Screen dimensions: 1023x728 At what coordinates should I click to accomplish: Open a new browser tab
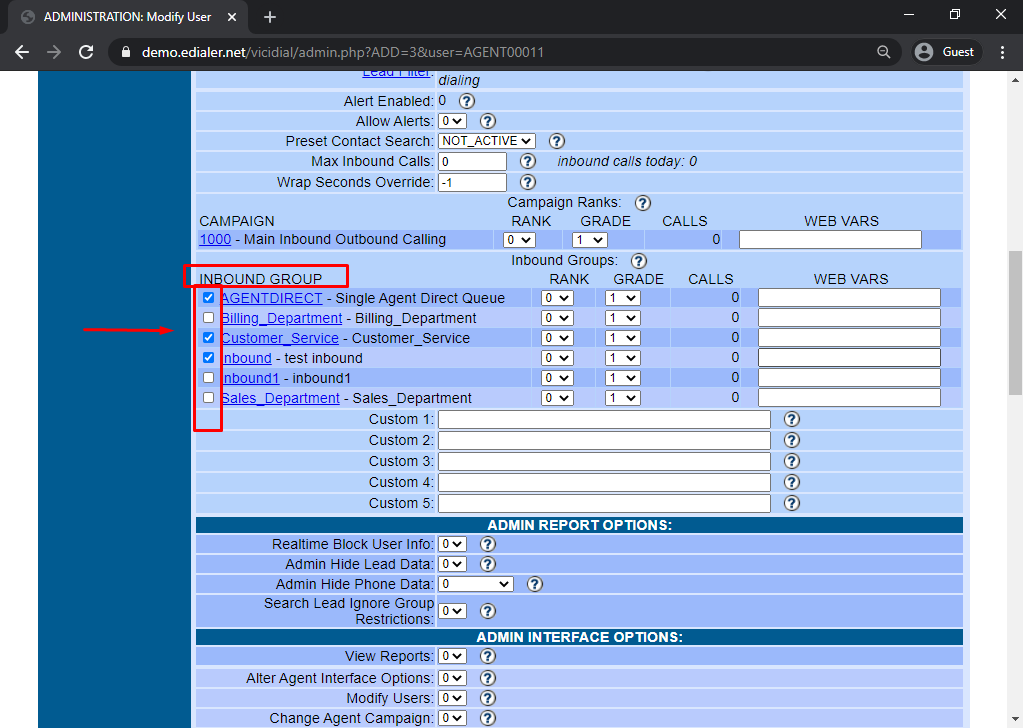270,17
